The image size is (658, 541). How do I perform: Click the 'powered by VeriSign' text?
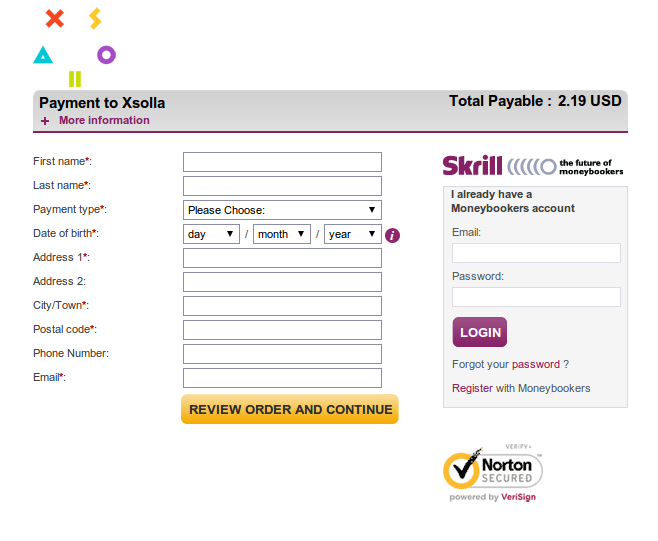492,497
